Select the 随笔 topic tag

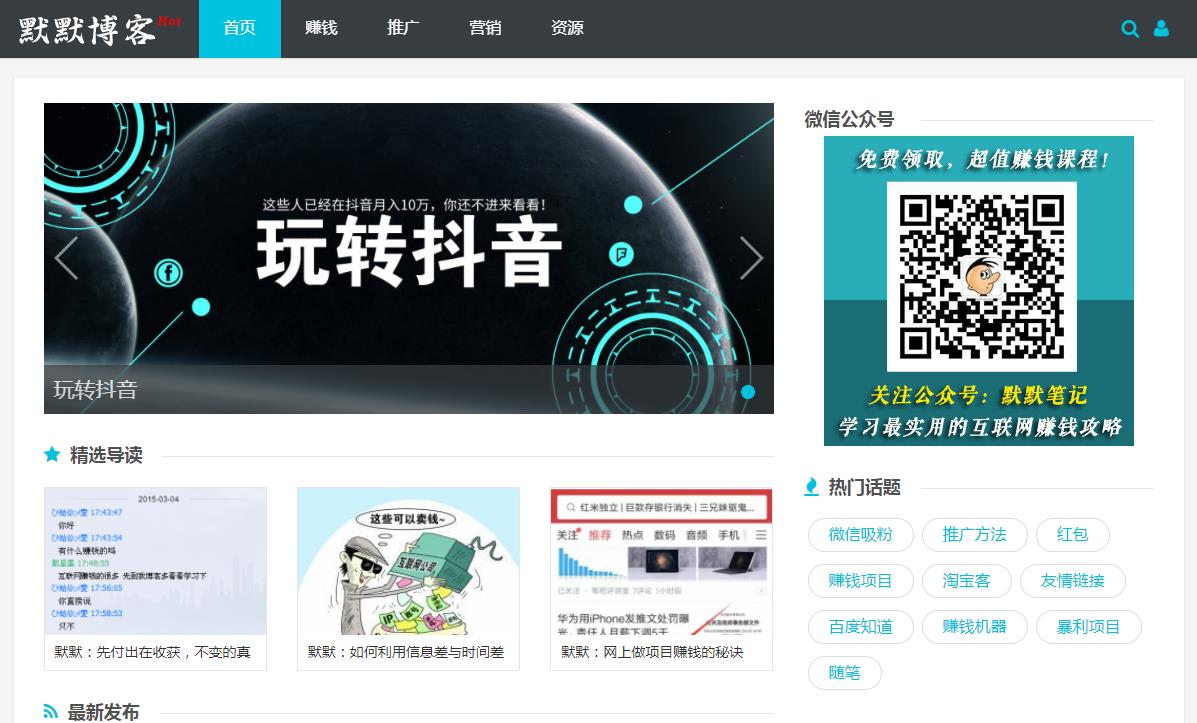tap(844, 673)
